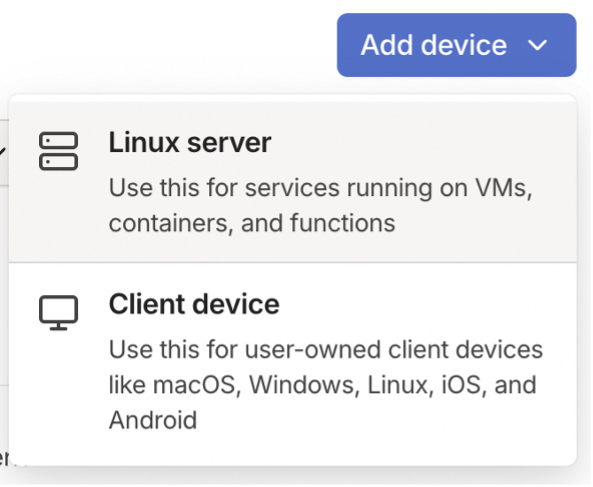Collapse the Add device dropdown chevron

tap(537, 45)
